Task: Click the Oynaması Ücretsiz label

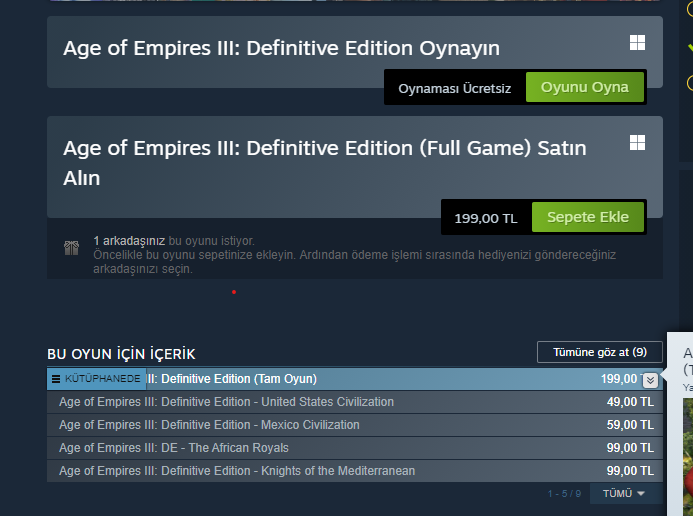Action: pyautogui.click(x=455, y=88)
